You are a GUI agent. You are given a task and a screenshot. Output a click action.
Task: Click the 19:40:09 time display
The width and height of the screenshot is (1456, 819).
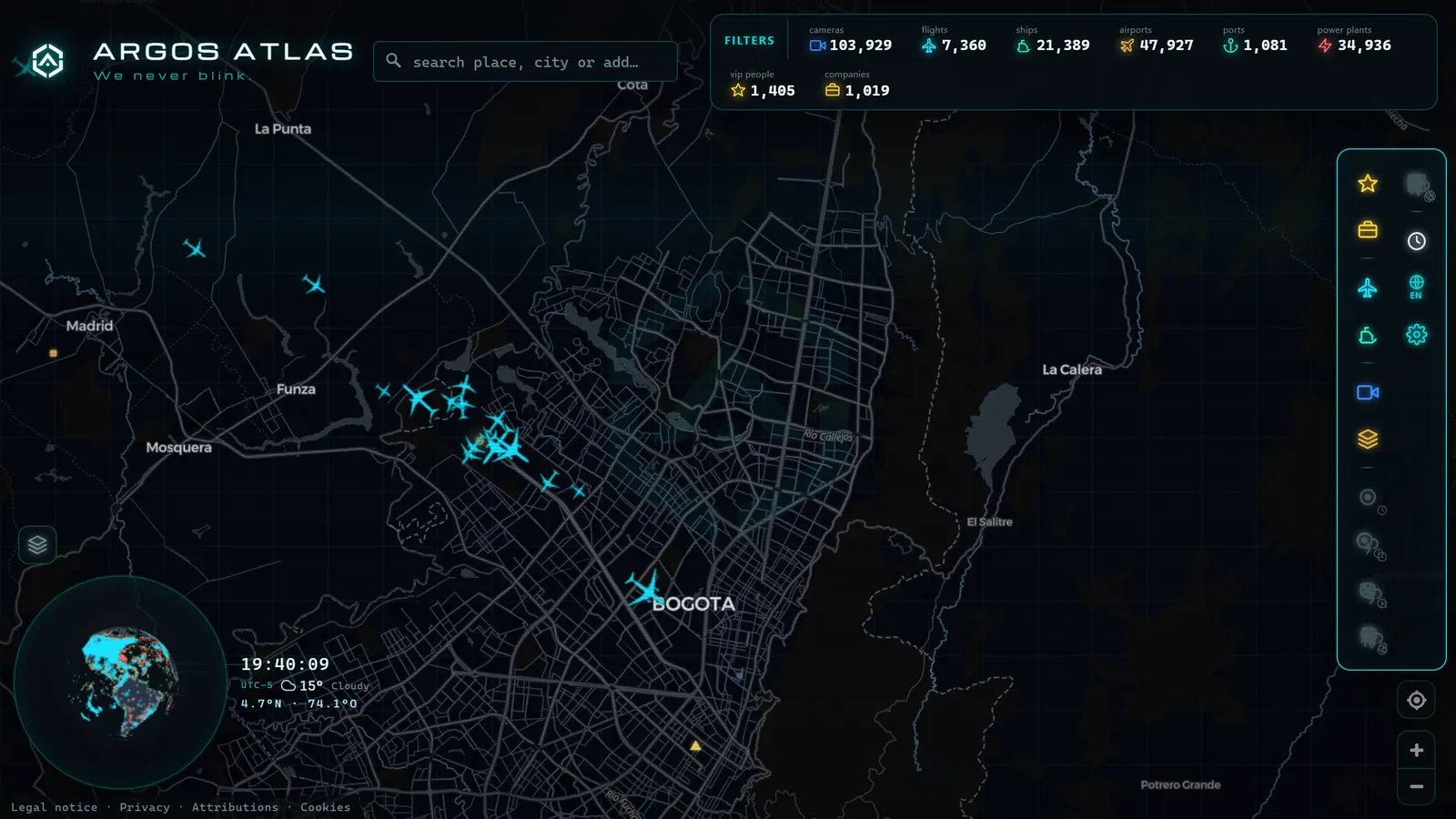click(285, 664)
